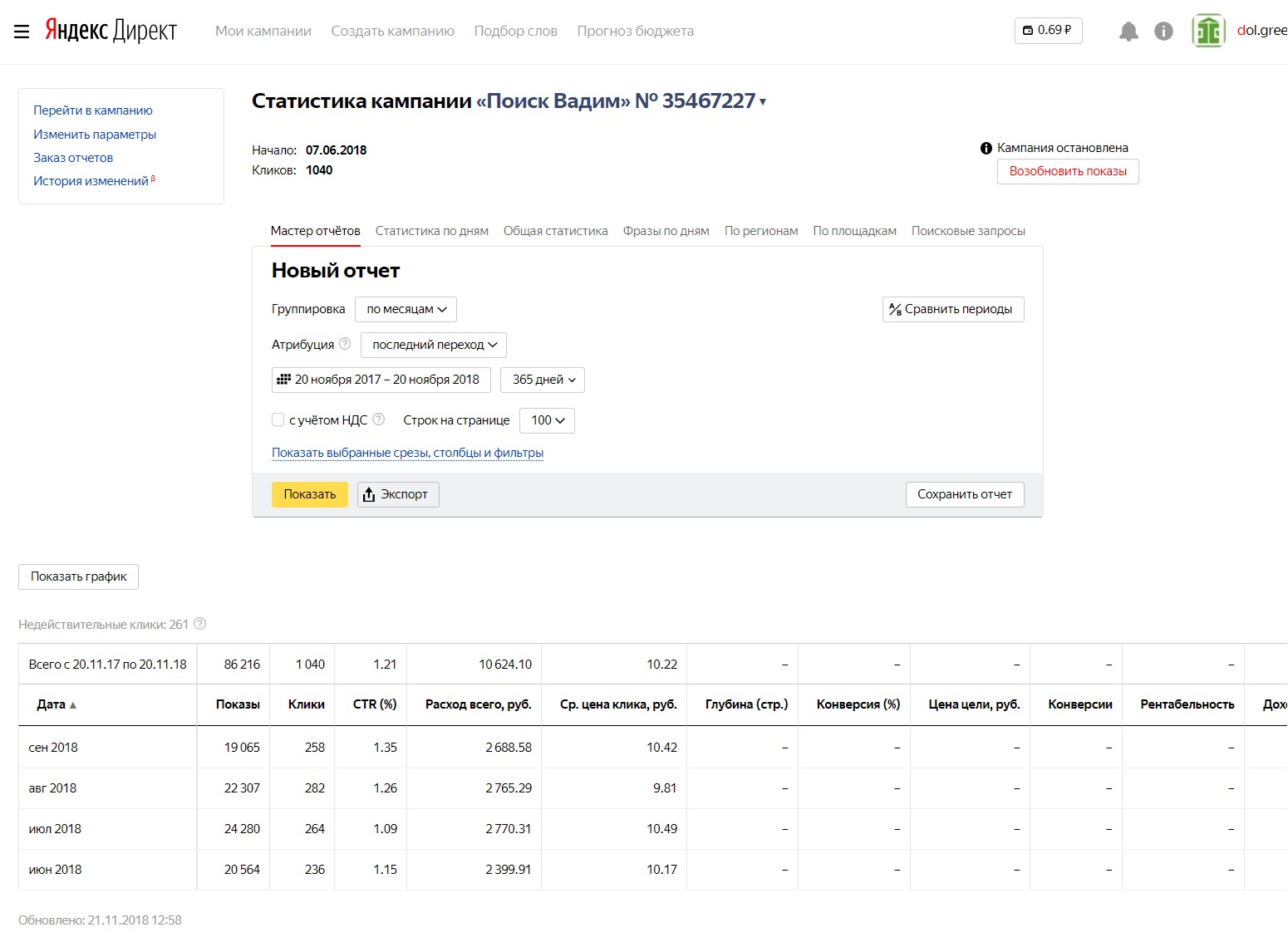Click the Рентабельность column header
1288x942 pixels.
pyautogui.click(x=1187, y=704)
